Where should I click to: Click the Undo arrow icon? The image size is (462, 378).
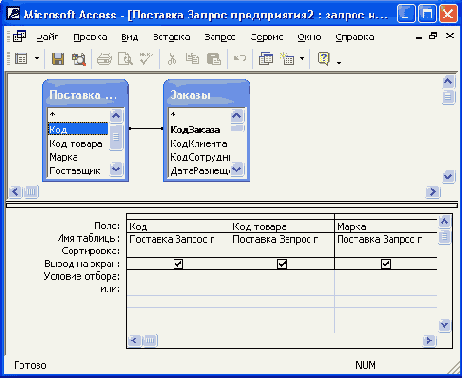(x=240, y=59)
